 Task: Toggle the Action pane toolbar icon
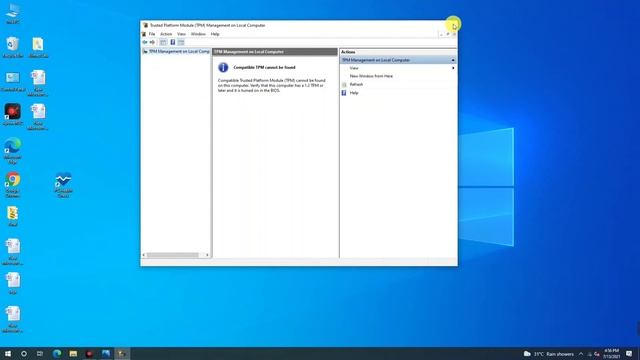click(181, 42)
